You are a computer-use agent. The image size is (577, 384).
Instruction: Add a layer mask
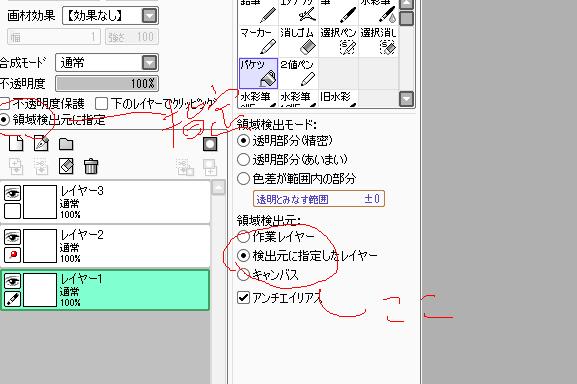coord(210,144)
